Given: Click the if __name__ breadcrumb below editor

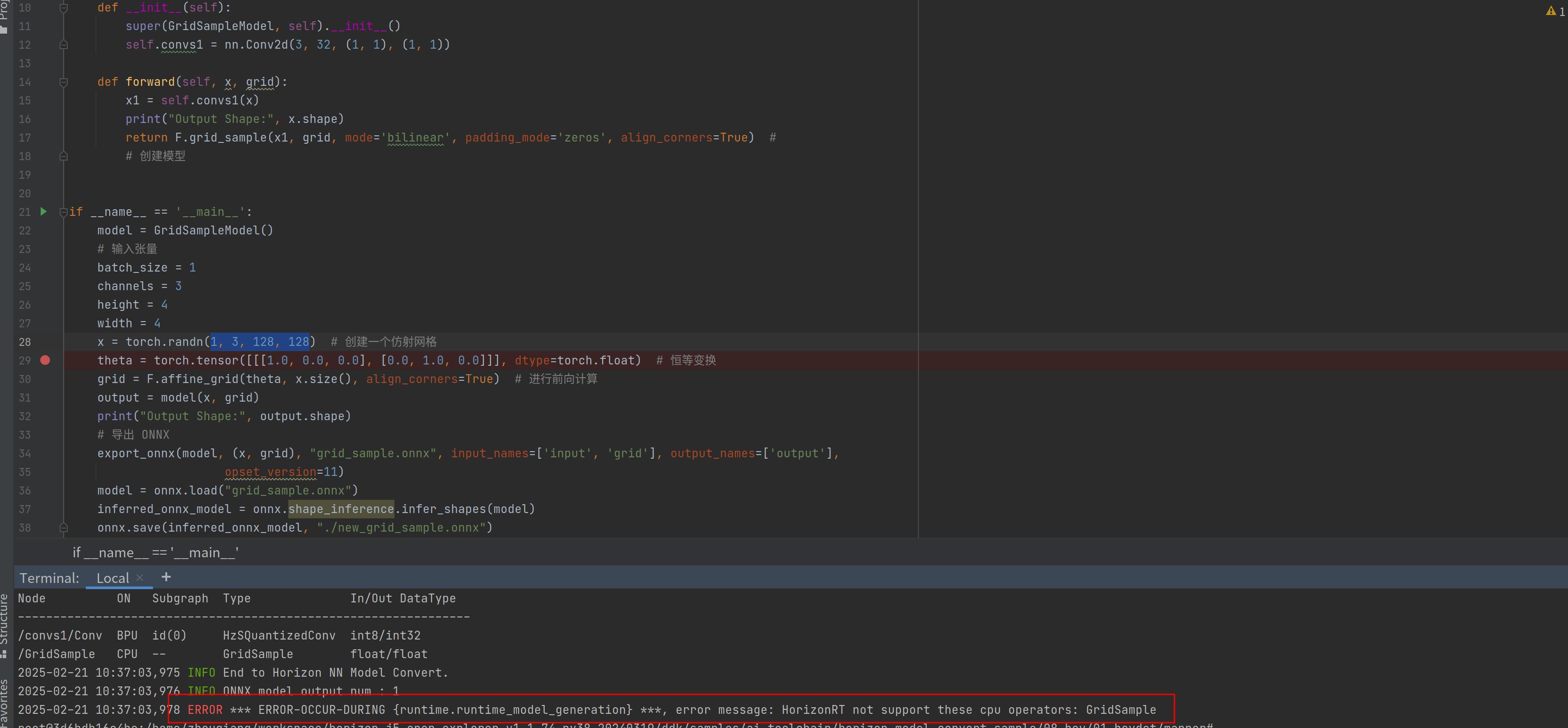Looking at the screenshot, I should [x=155, y=552].
